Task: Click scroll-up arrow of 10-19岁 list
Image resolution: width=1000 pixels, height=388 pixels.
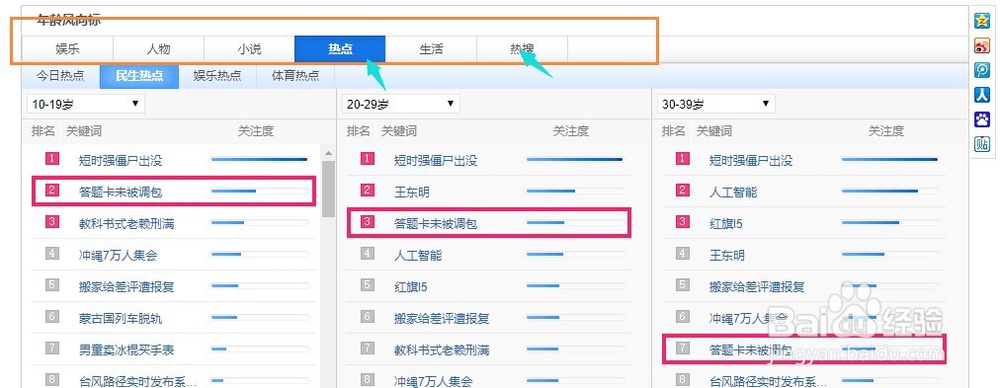Action: pos(328,153)
